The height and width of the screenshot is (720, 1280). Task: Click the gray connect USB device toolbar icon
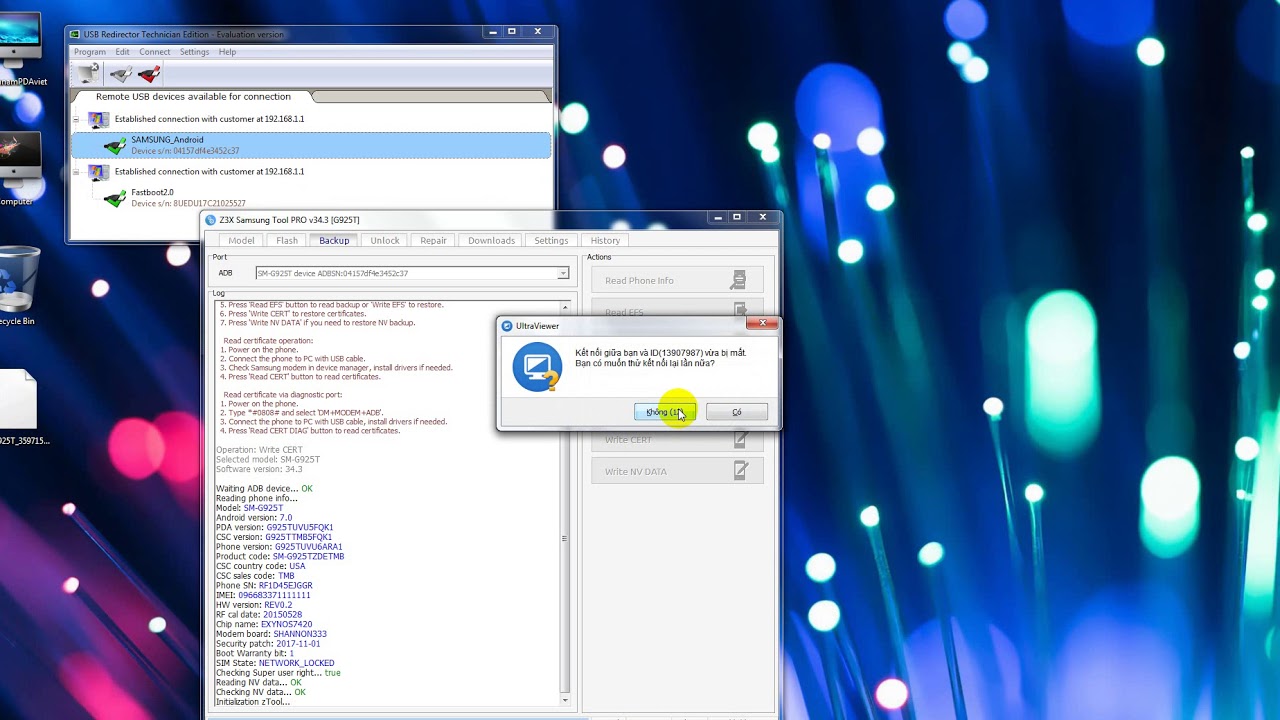pyautogui.click(x=121, y=74)
